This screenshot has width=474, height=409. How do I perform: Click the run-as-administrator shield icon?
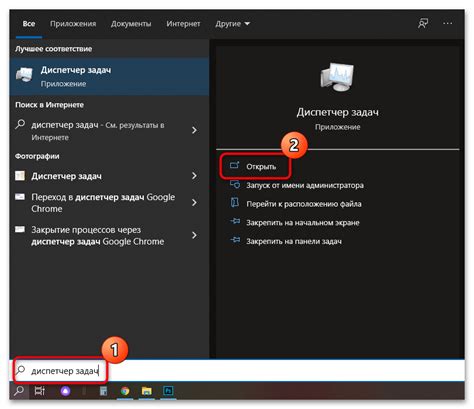[235, 184]
